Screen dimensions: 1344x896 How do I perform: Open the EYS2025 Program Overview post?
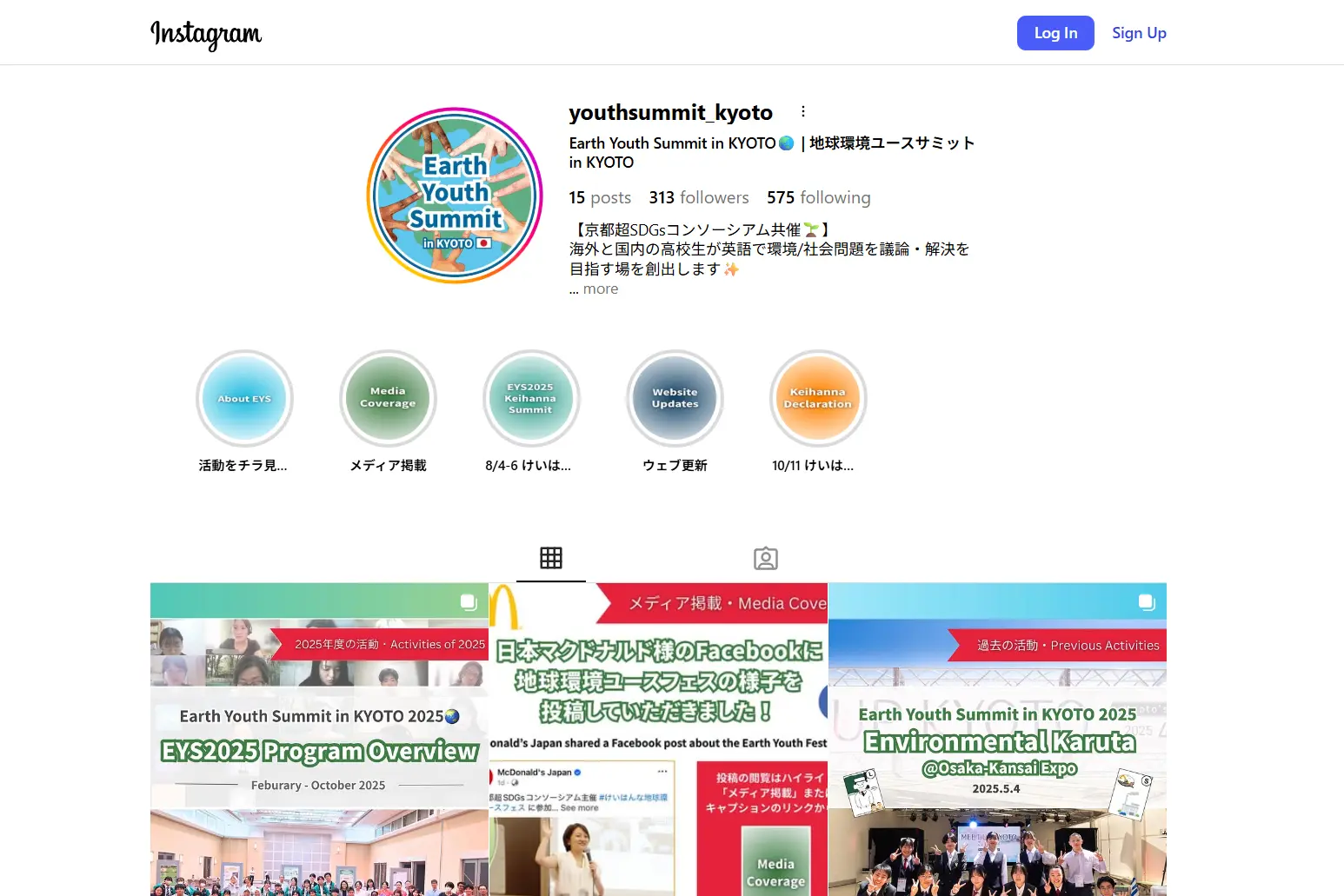[319, 739]
